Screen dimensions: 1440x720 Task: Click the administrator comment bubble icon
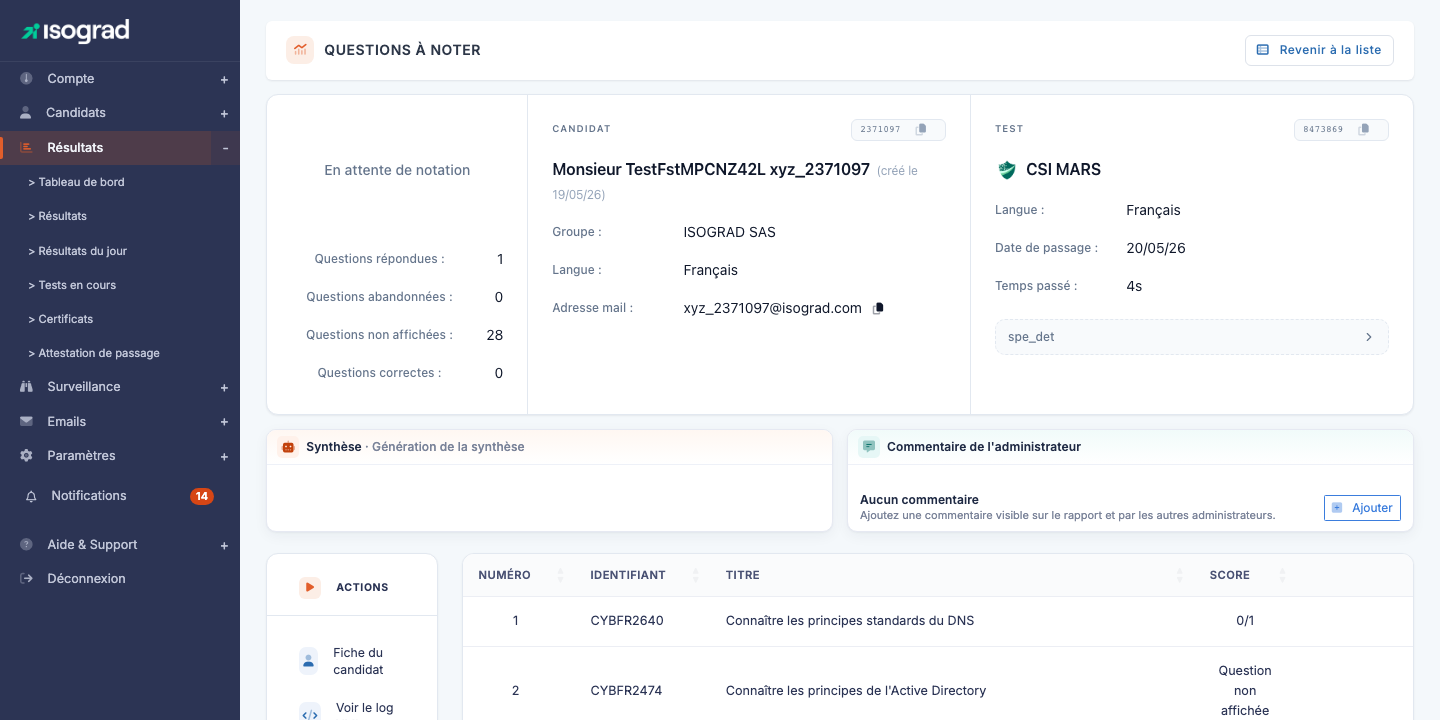click(869, 447)
